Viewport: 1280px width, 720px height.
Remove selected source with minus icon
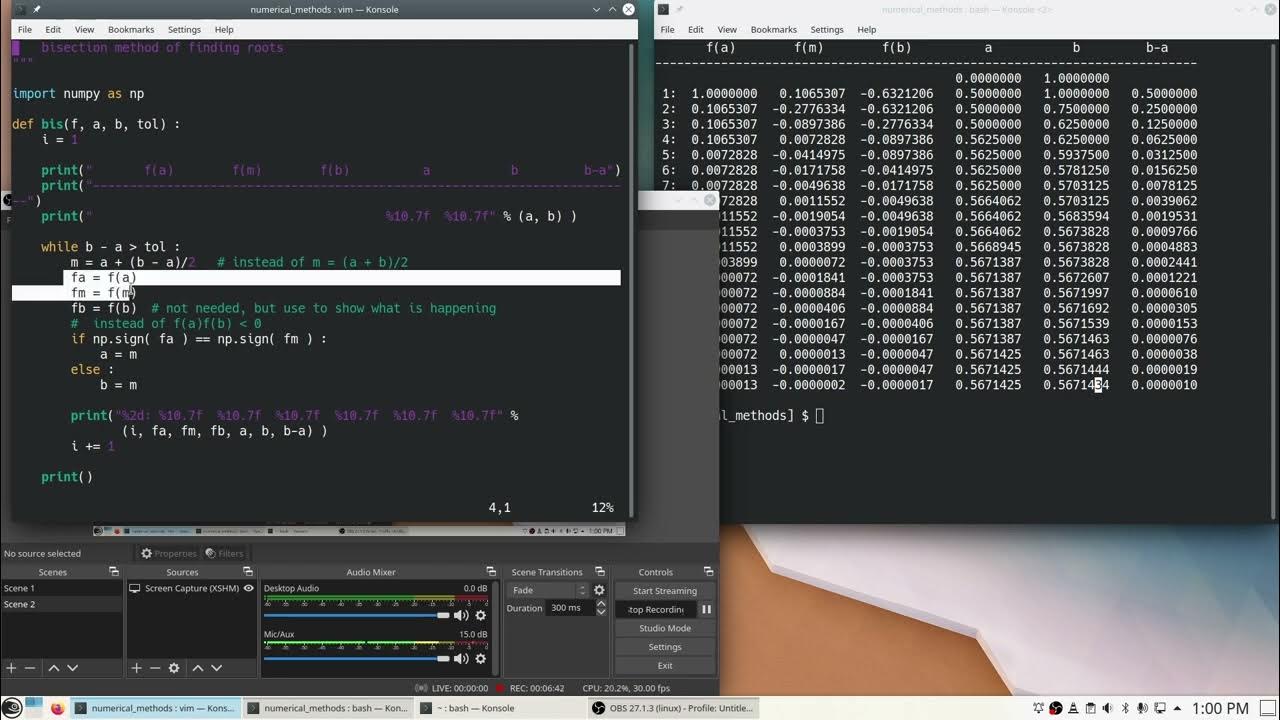click(155, 668)
